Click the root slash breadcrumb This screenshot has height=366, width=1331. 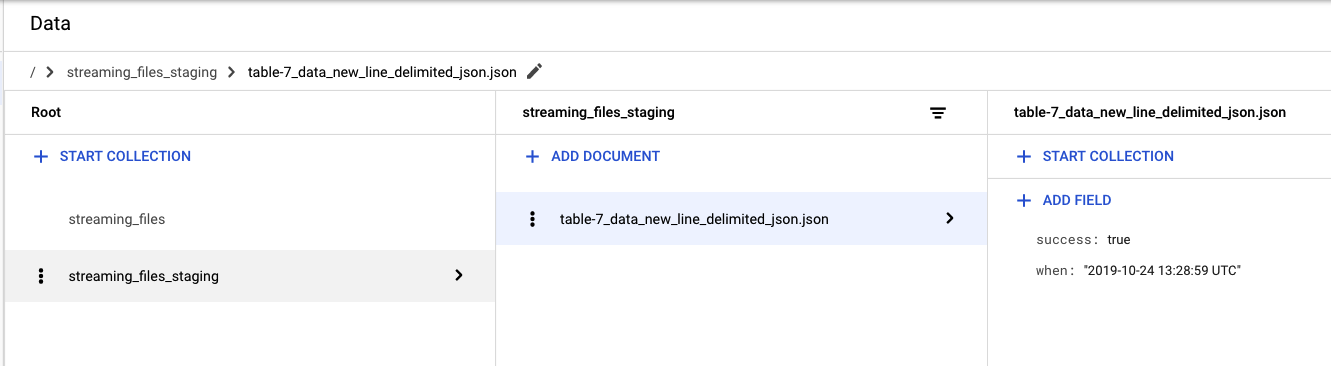tap(34, 72)
